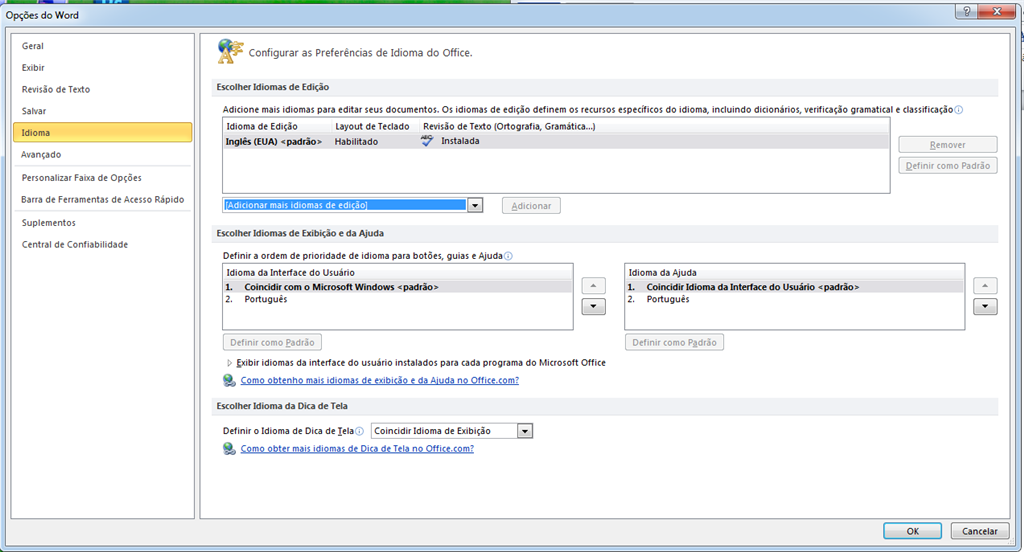Open Central de Confiabilidade
The height and width of the screenshot is (552, 1024).
coord(74,244)
